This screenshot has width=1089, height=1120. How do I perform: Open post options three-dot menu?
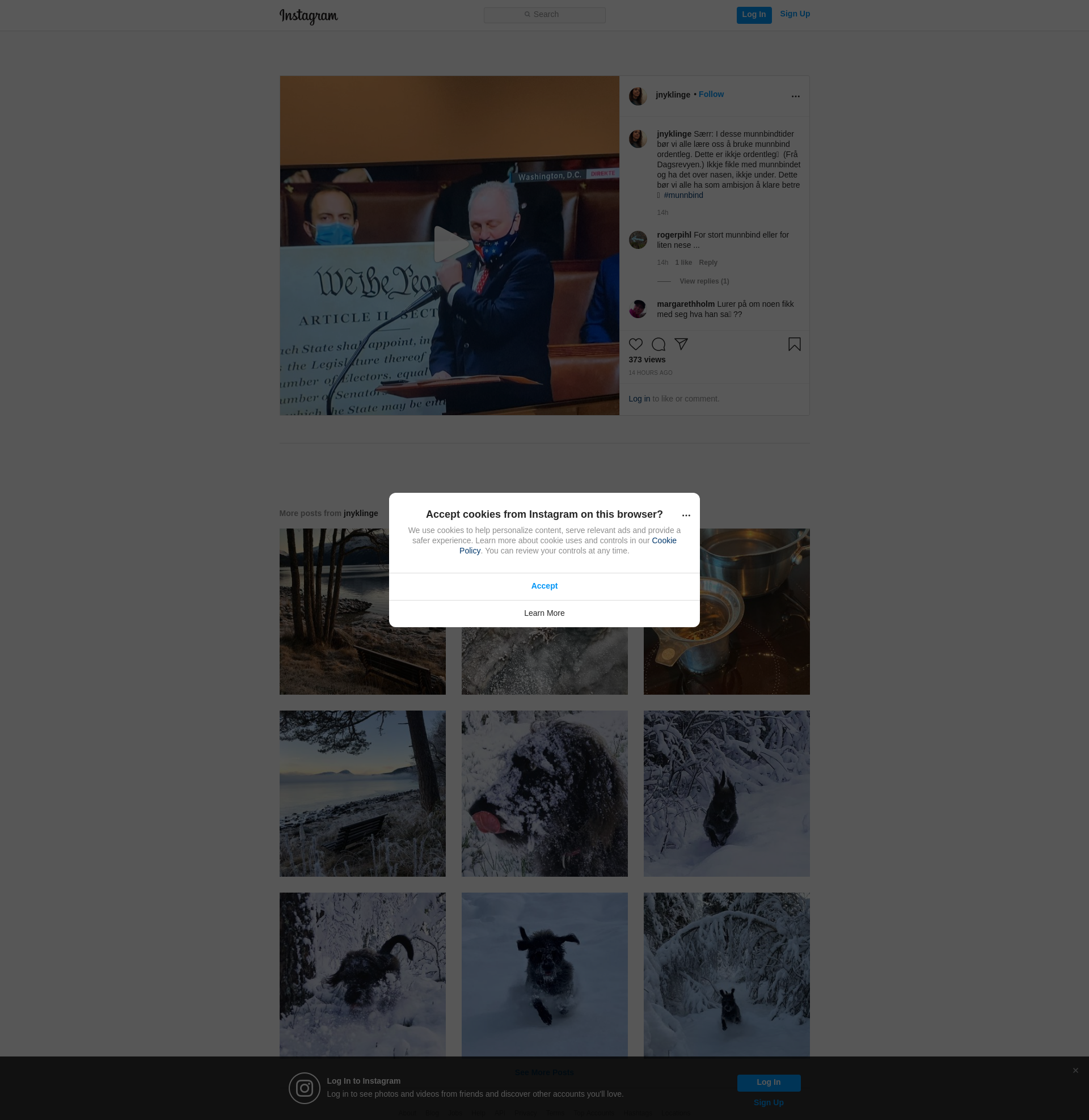pyautogui.click(x=795, y=96)
